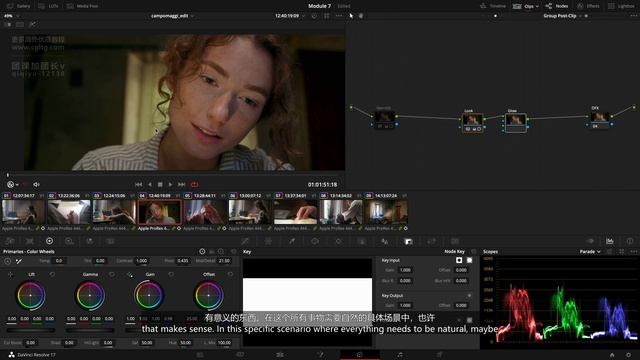
Task: Select the OFX node in node graph
Action: [x=600, y=120]
